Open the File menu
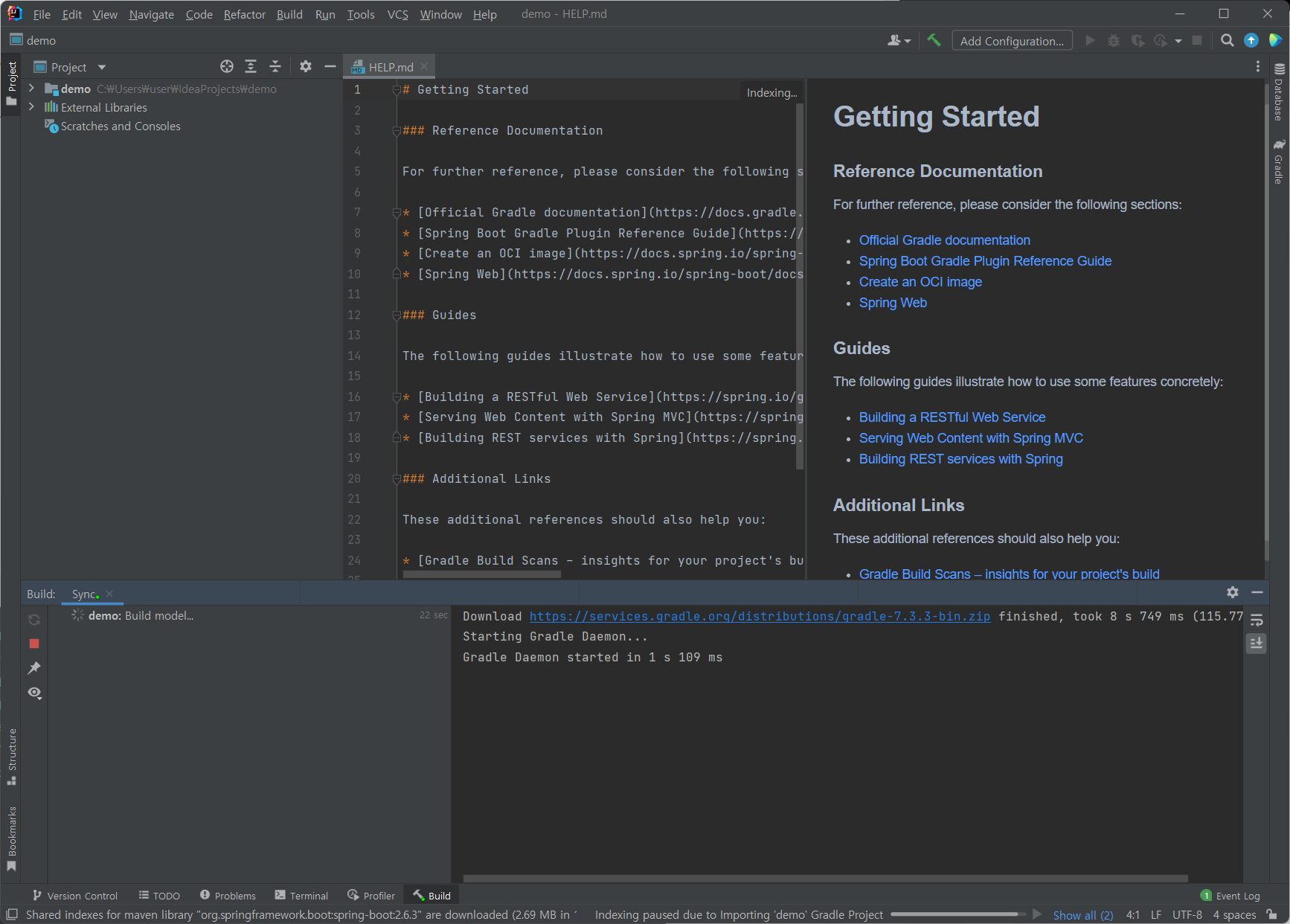Viewport: 1290px width, 924px height. (x=42, y=14)
